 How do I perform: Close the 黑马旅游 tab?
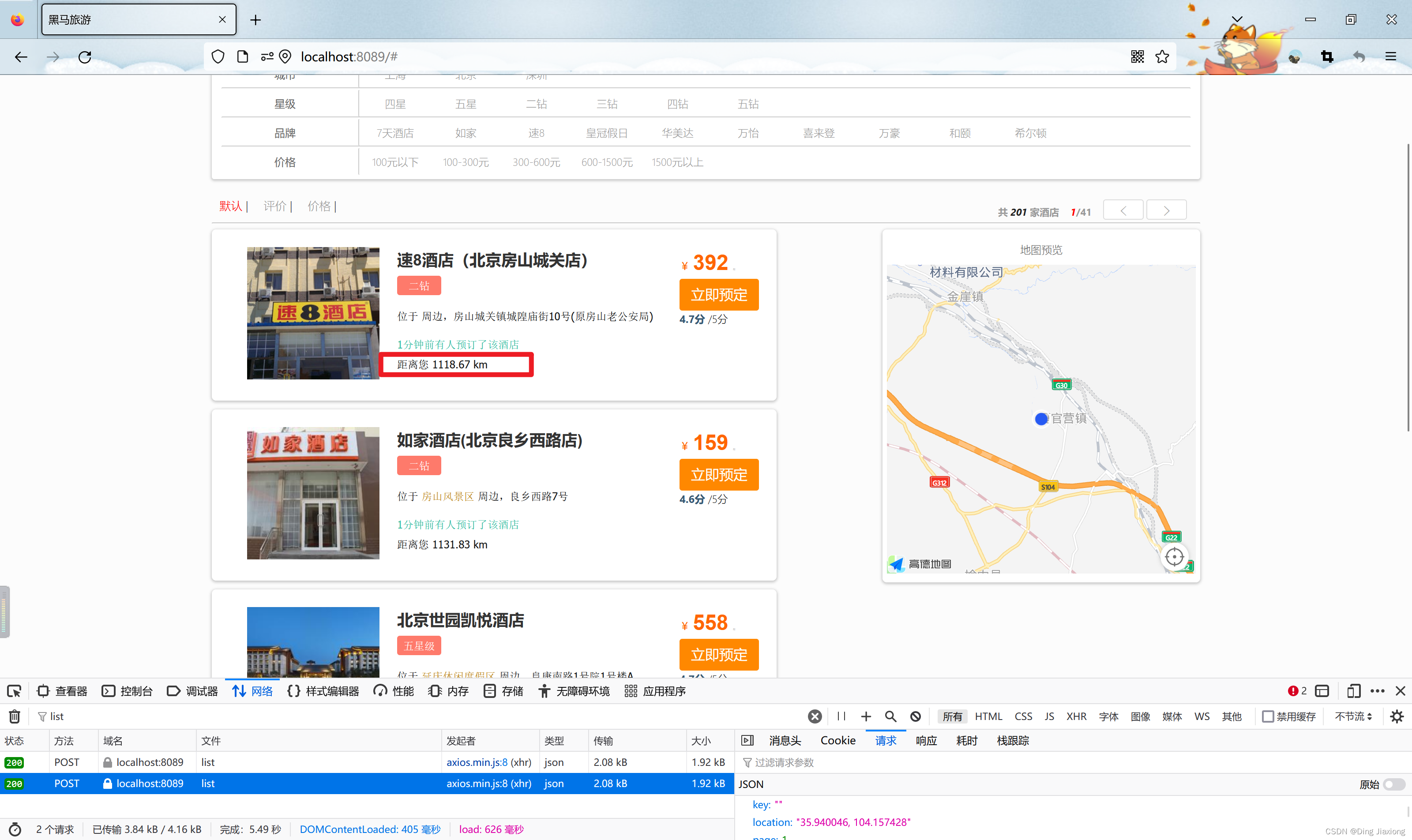pyautogui.click(x=222, y=19)
